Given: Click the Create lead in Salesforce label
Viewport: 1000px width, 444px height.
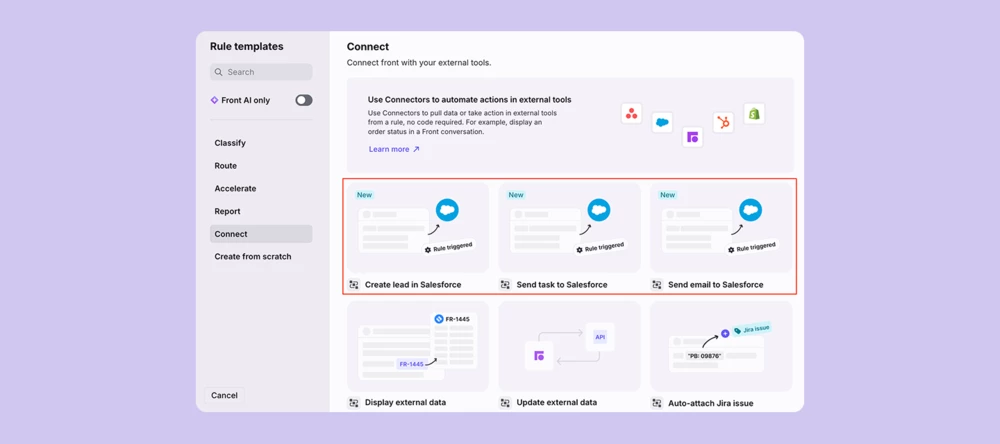Looking at the screenshot, I should [413, 285].
